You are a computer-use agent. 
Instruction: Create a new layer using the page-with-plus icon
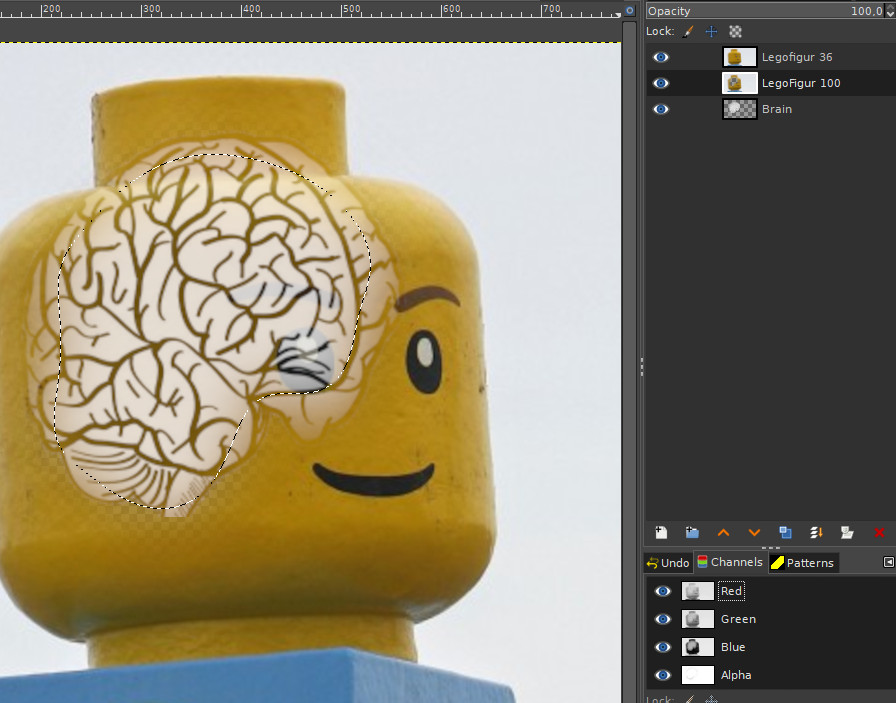point(661,533)
